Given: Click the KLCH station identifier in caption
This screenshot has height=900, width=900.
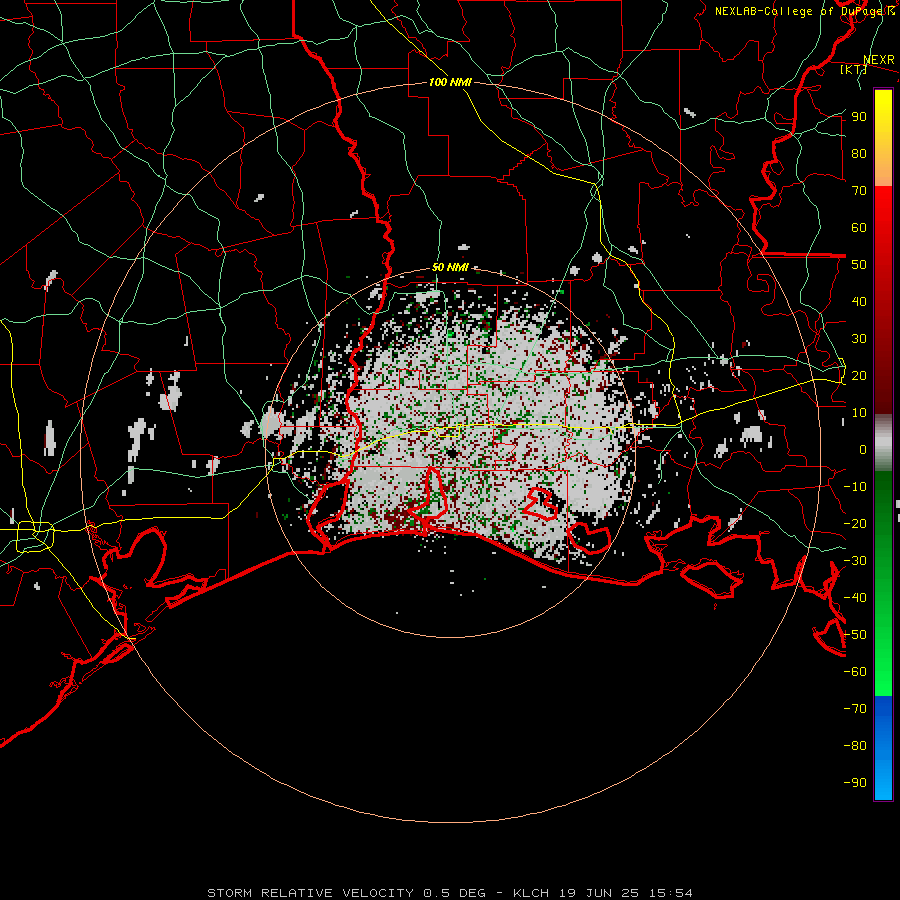Looking at the screenshot, I should click(x=531, y=893).
